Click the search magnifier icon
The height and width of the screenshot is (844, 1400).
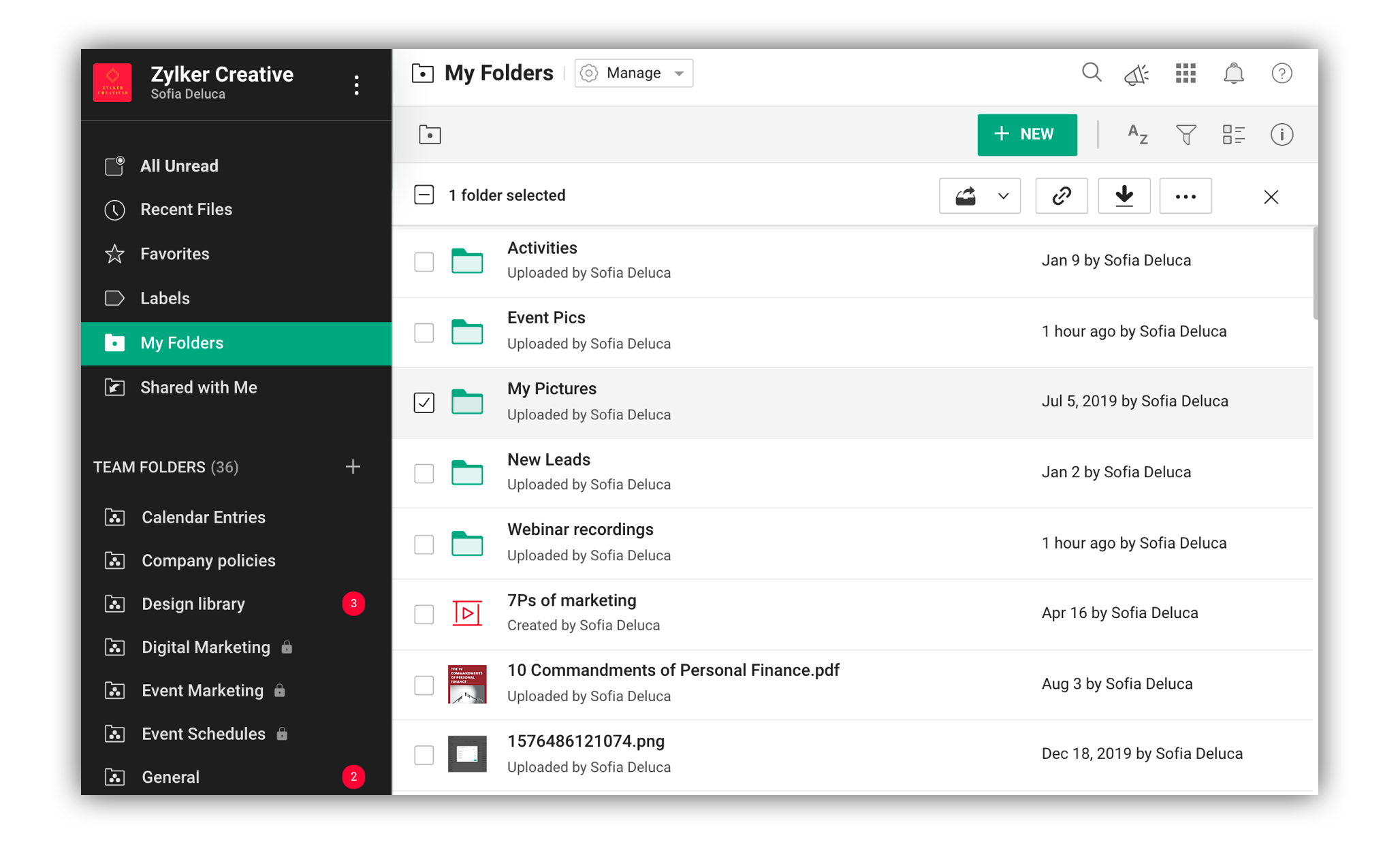pyautogui.click(x=1092, y=72)
